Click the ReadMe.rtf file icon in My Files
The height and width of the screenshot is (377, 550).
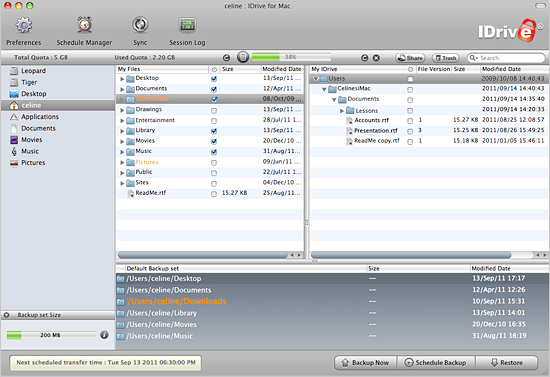(x=130, y=193)
